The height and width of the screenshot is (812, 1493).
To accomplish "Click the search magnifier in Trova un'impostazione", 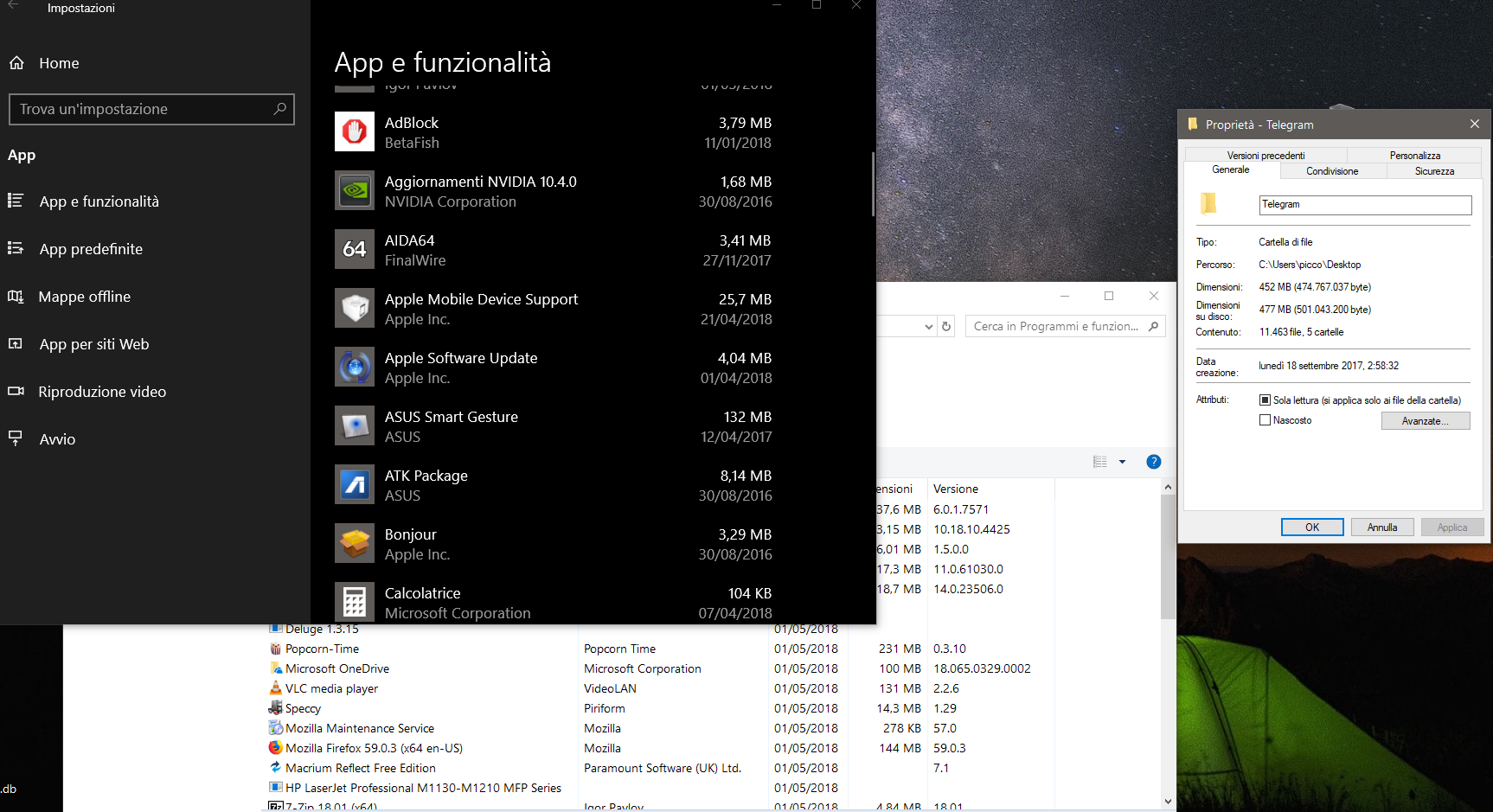I will (279, 109).
